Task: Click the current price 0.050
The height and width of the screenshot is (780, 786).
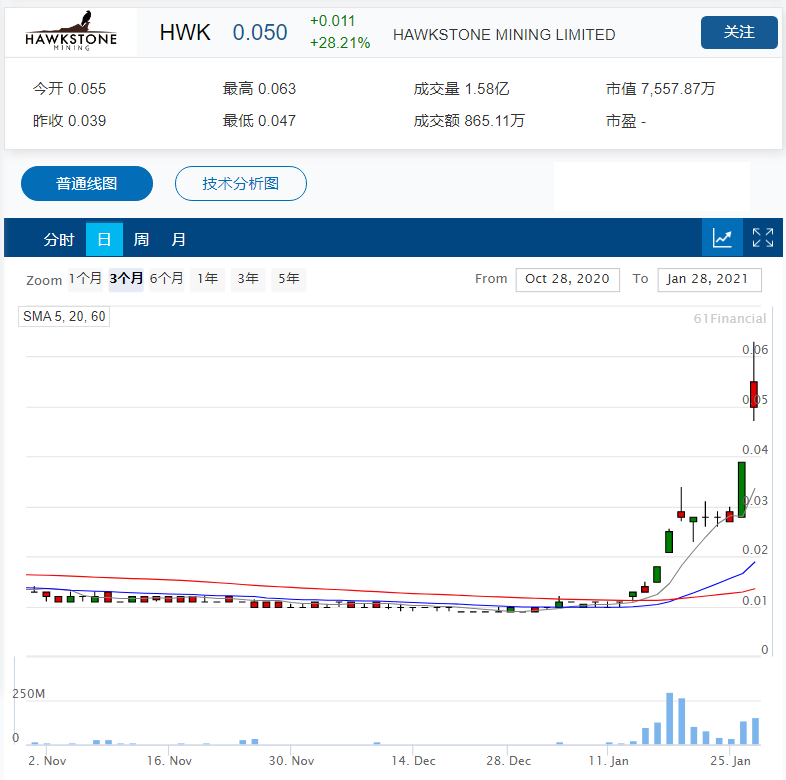Action: (x=260, y=33)
